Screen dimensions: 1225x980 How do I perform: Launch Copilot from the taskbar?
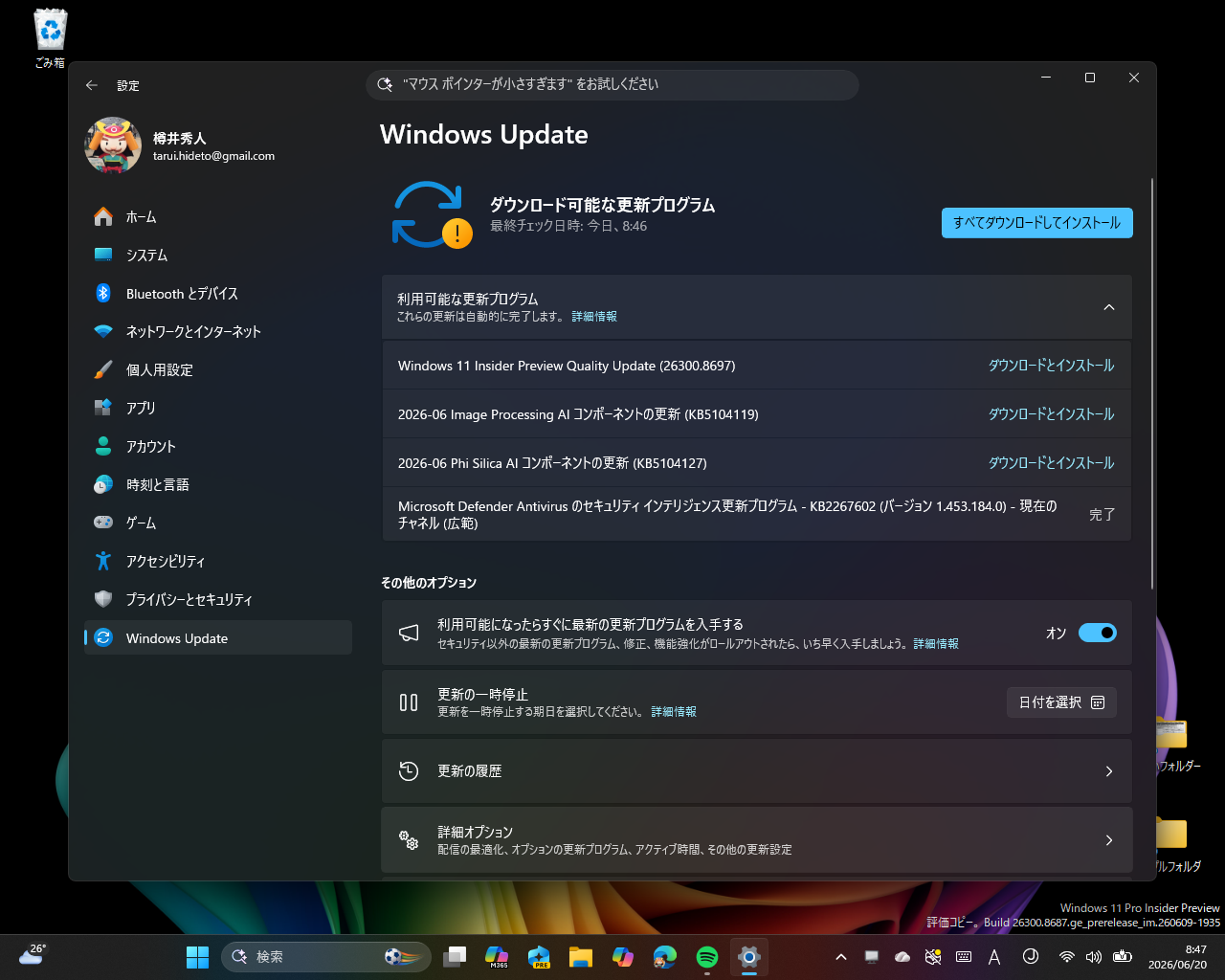(623, 957)
